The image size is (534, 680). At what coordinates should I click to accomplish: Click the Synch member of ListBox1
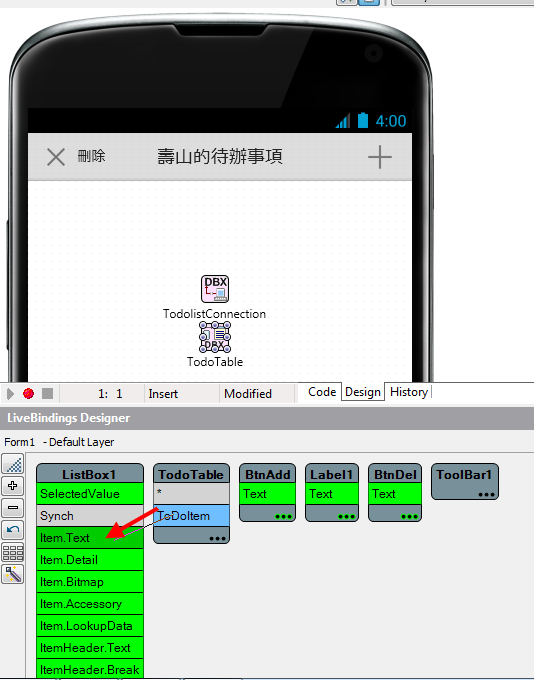(x=90, y=516)
